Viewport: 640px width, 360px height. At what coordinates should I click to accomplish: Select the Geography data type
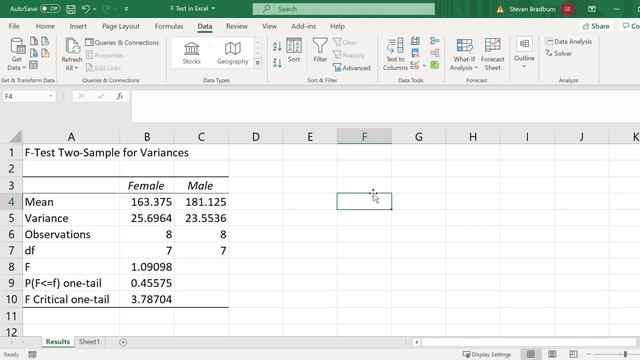pos(233,53)
